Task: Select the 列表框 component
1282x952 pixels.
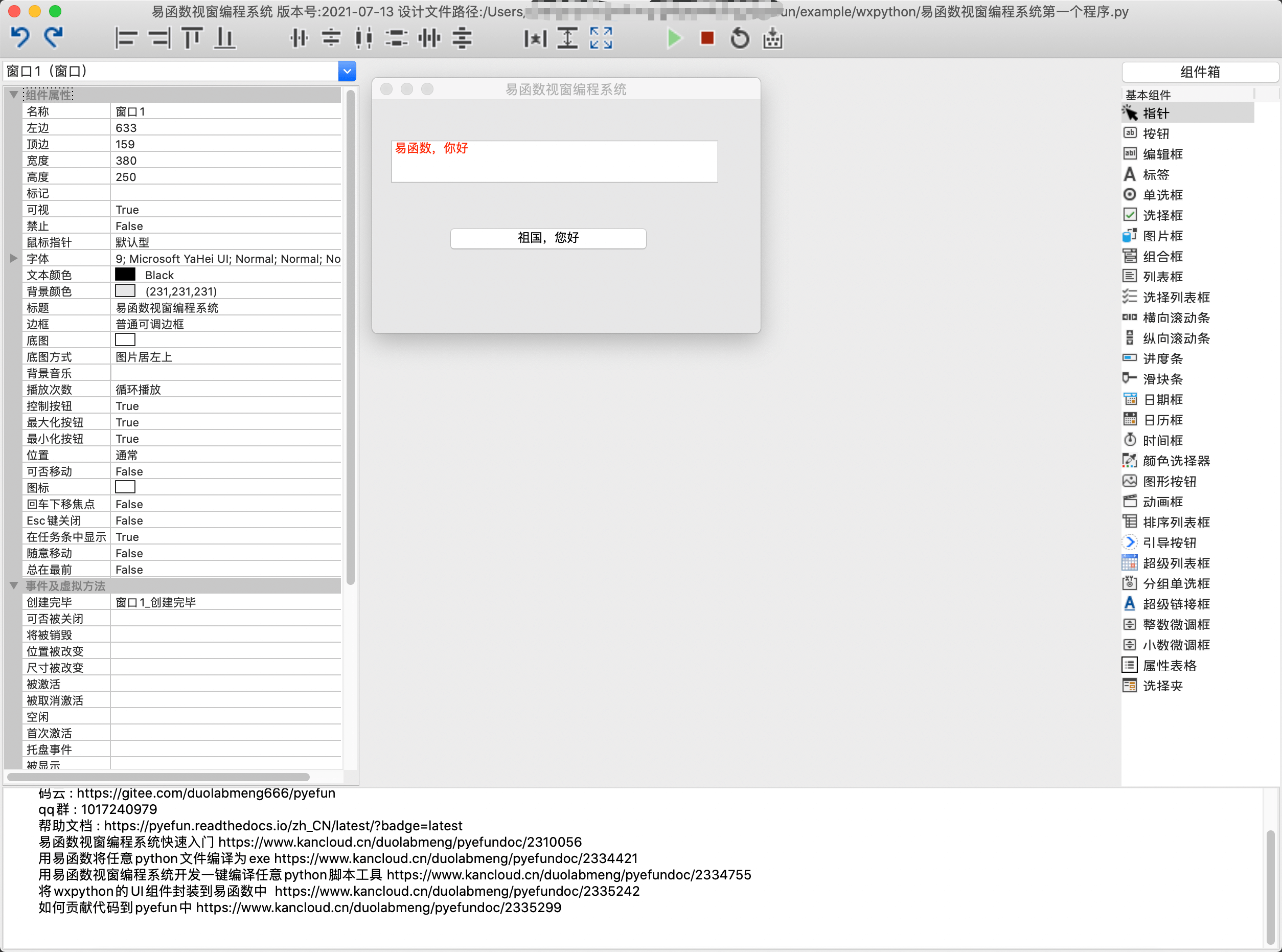Action: click(x=1187, y=277)
